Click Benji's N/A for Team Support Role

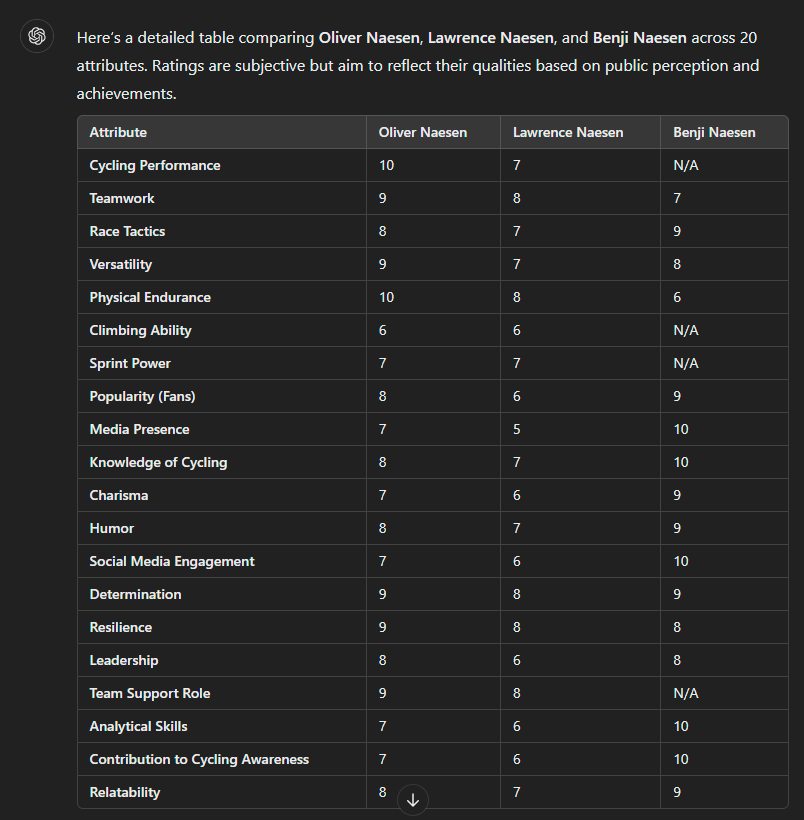[686, 693]
